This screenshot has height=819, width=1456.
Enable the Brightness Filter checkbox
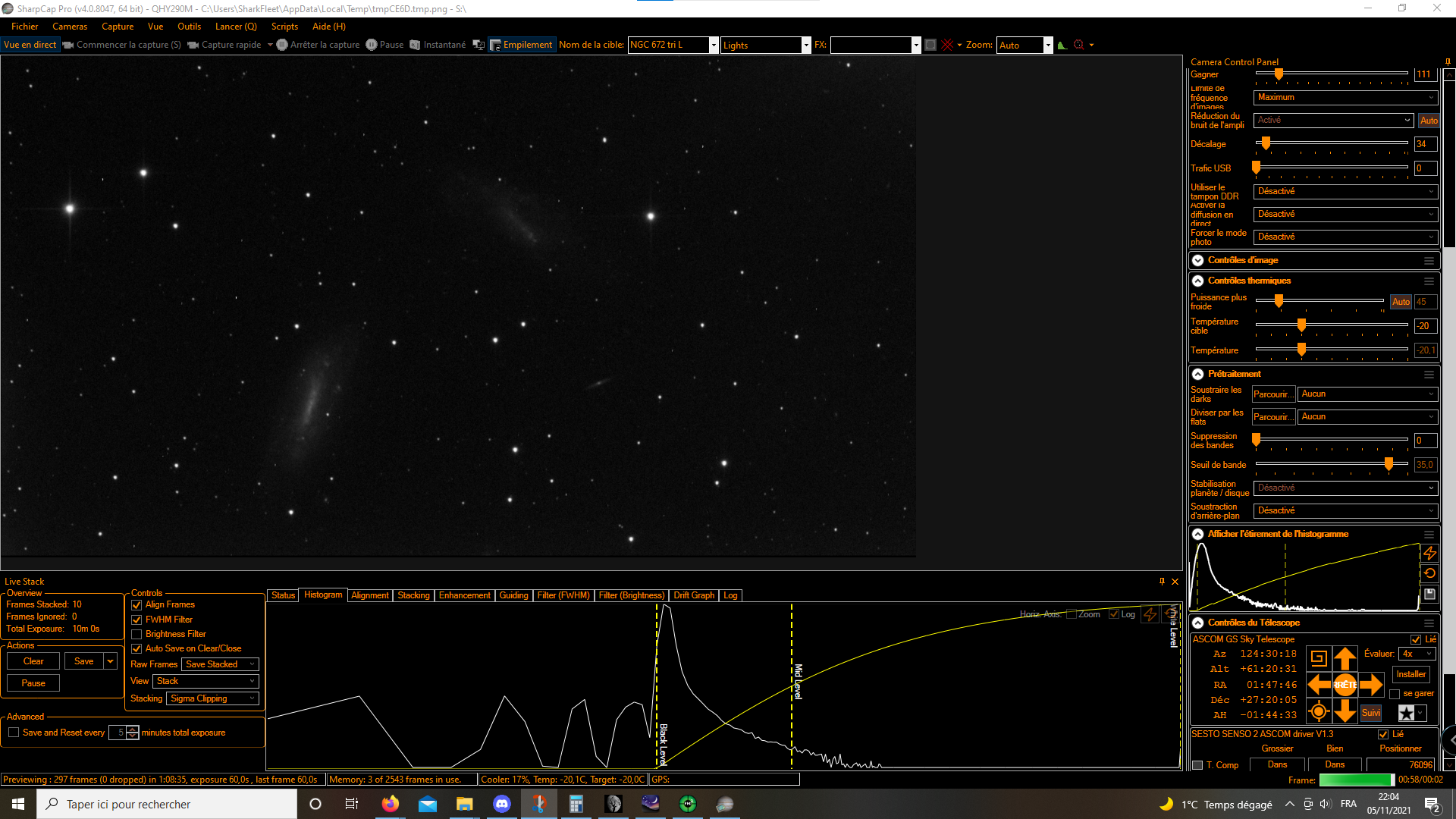pos(136,635)
